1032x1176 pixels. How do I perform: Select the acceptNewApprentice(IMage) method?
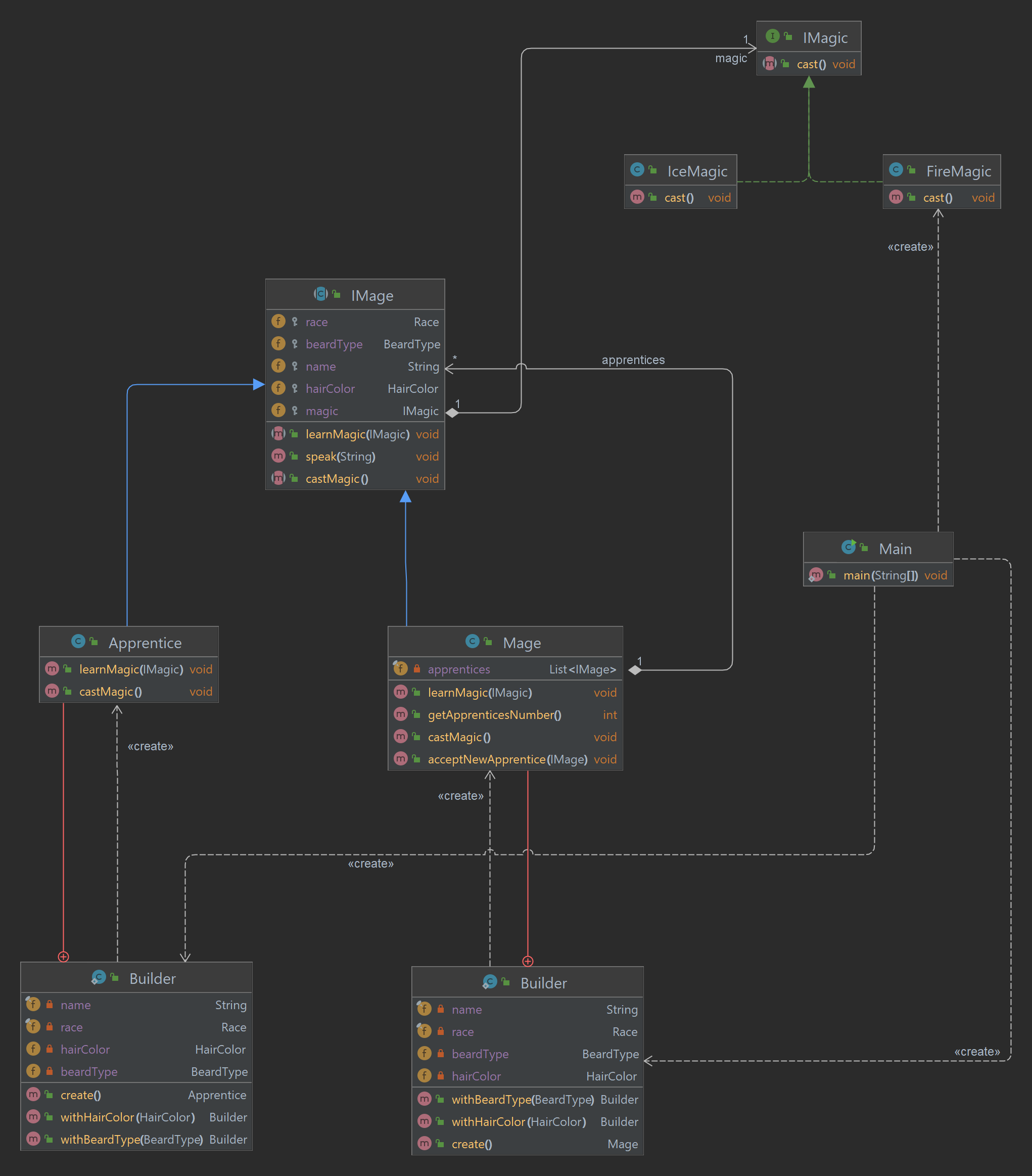coord(507,759)
